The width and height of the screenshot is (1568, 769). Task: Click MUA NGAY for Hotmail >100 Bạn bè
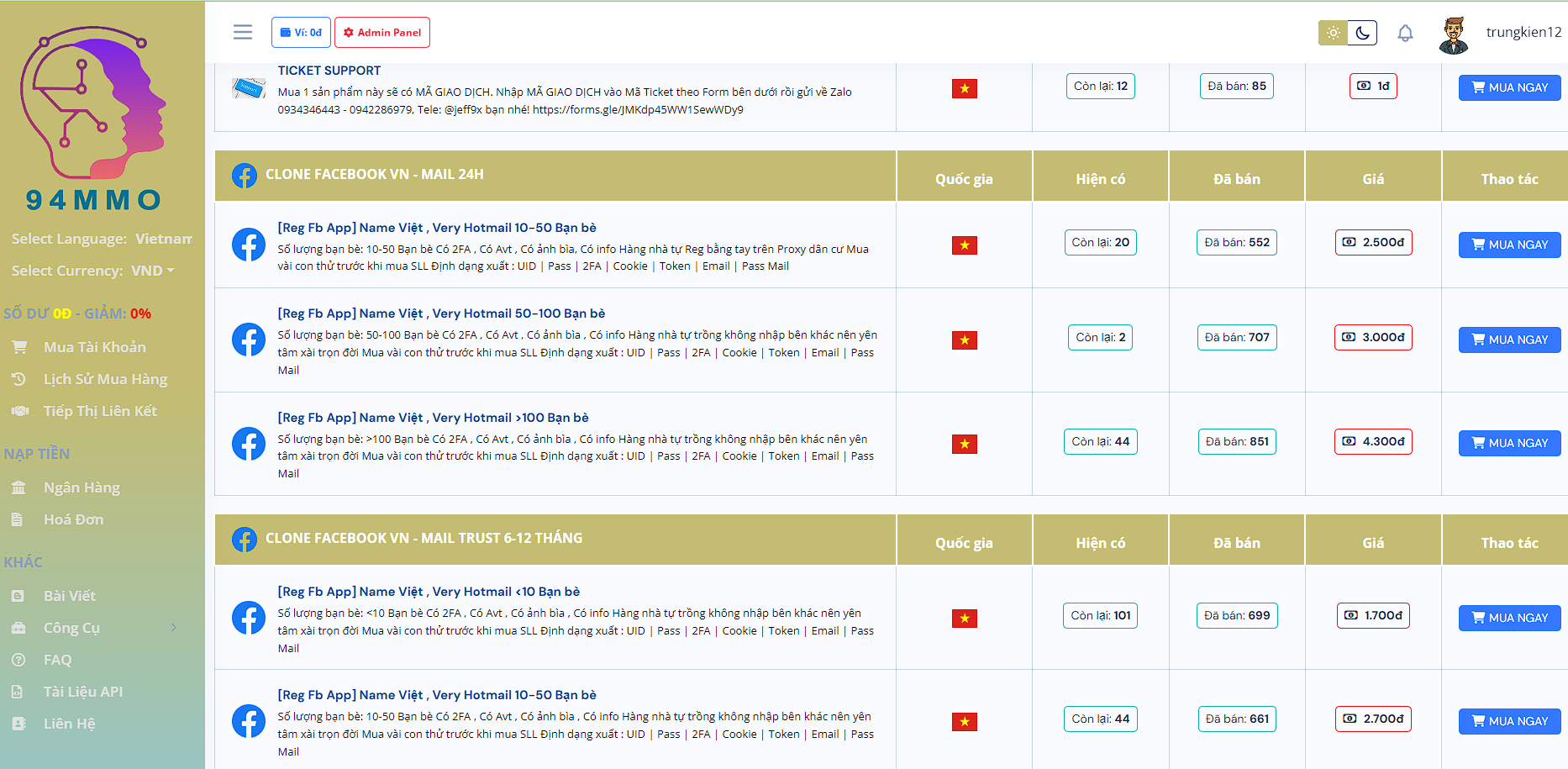coord(1510,443)
